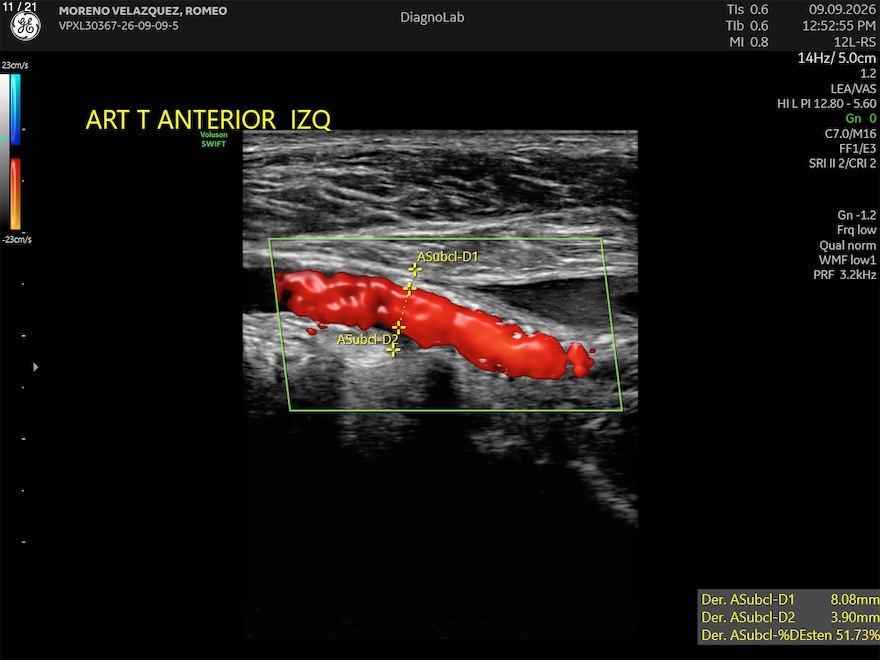Screen dimensions: 880x660
Task: Click the blue color Doppler velocity bar
Action: pos(16,109)
